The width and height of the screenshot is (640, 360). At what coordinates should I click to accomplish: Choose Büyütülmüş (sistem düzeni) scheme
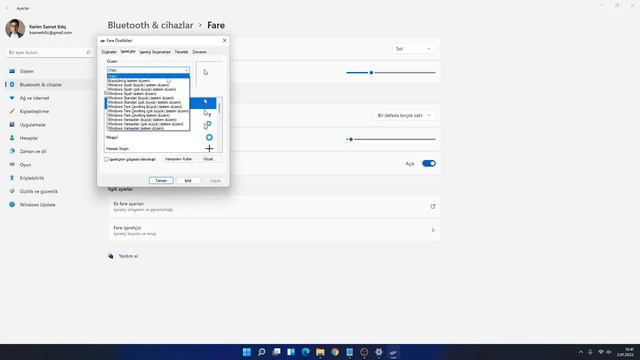pyautogui.click(x=148, y=81)
